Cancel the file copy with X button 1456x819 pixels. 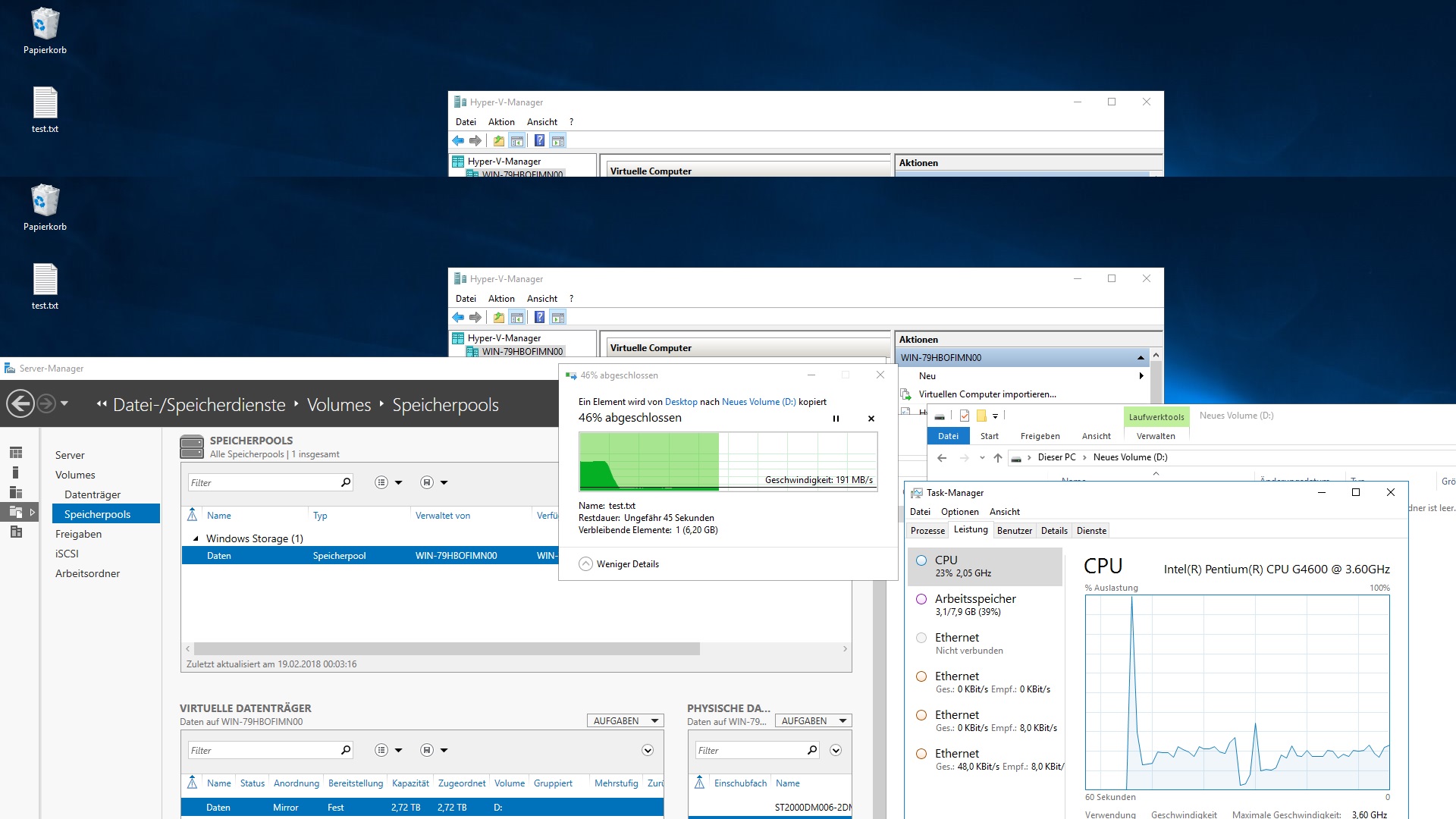tap(871, 419)
